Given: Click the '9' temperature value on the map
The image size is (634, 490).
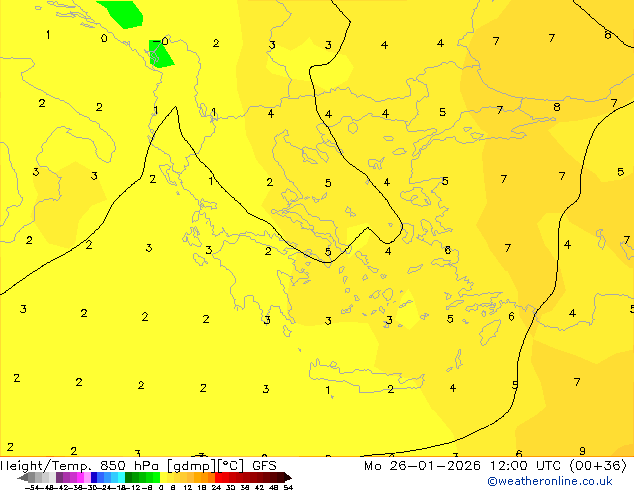Looking at the screenshot, I should point(582,451).
